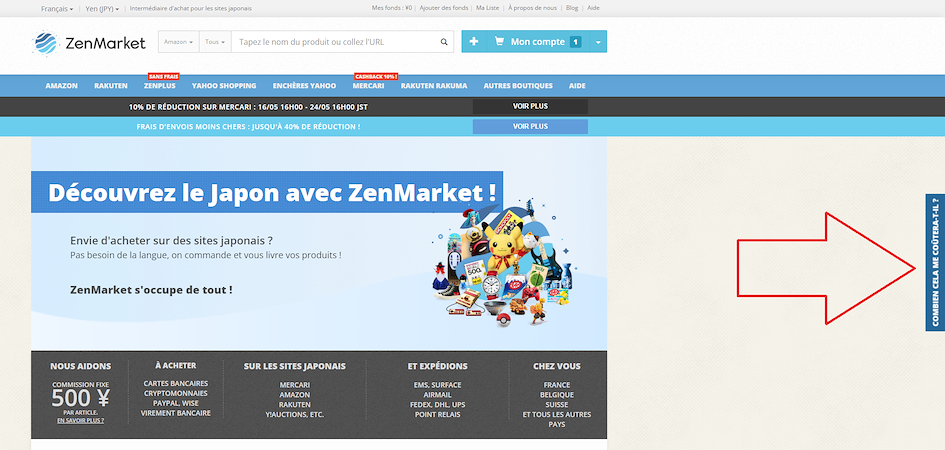Click the cart count badge showing 1

pyautogui.click(x=575, y=42)
